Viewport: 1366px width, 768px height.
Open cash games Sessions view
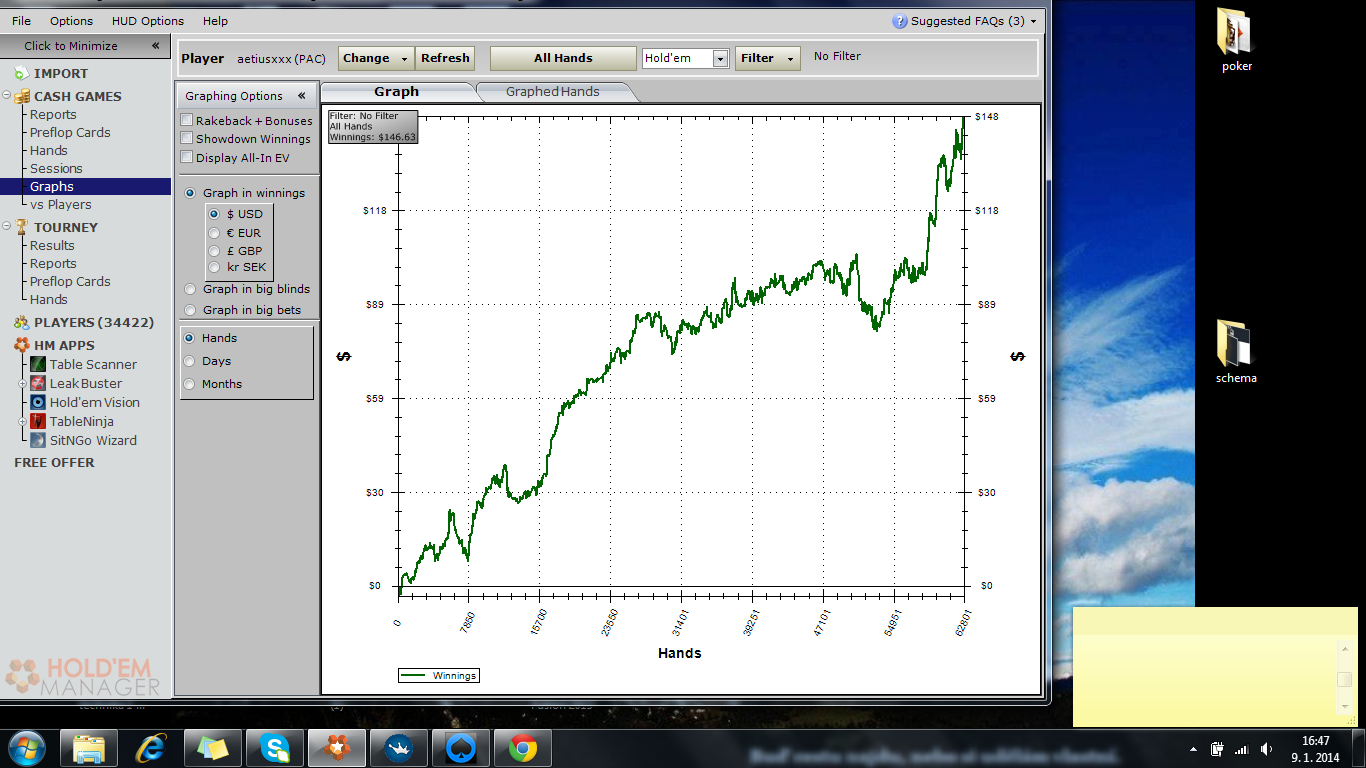[x=56, y=168]
